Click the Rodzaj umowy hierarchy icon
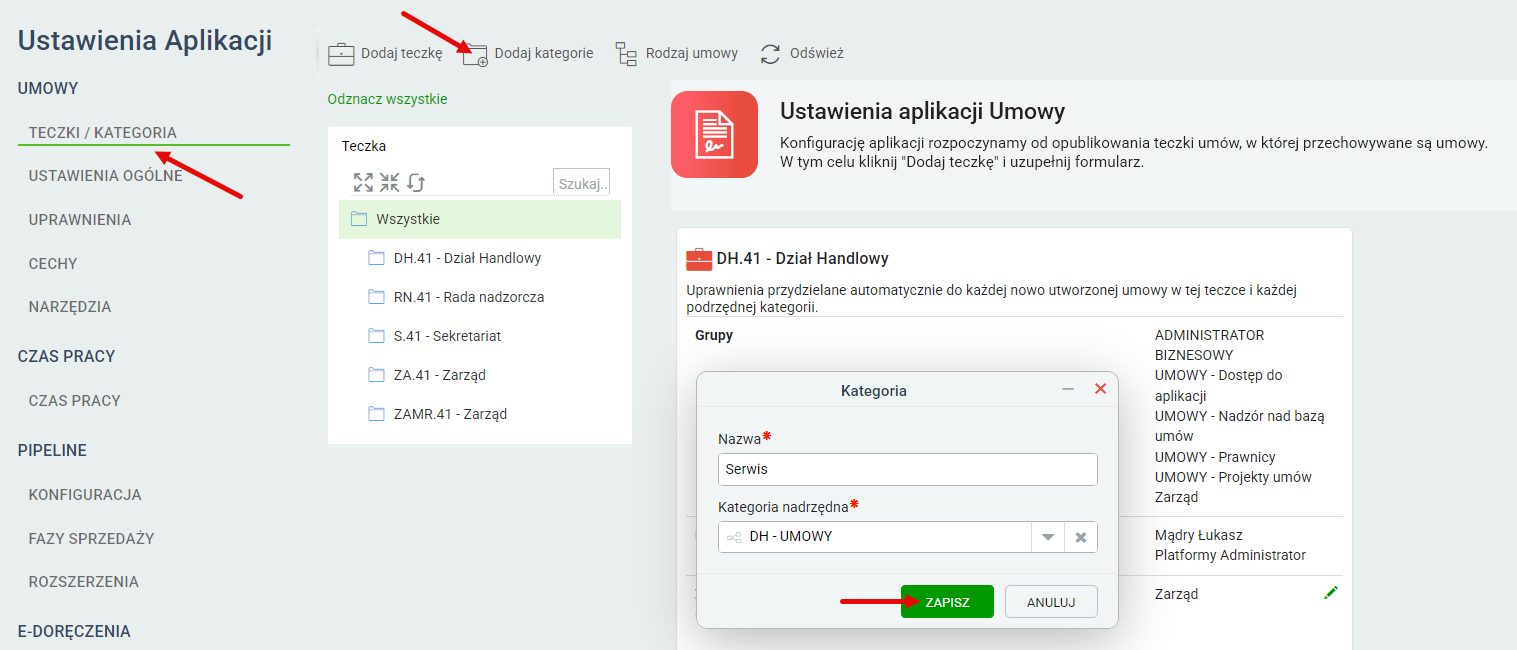 pyautogui.click(x=626, y=54)
